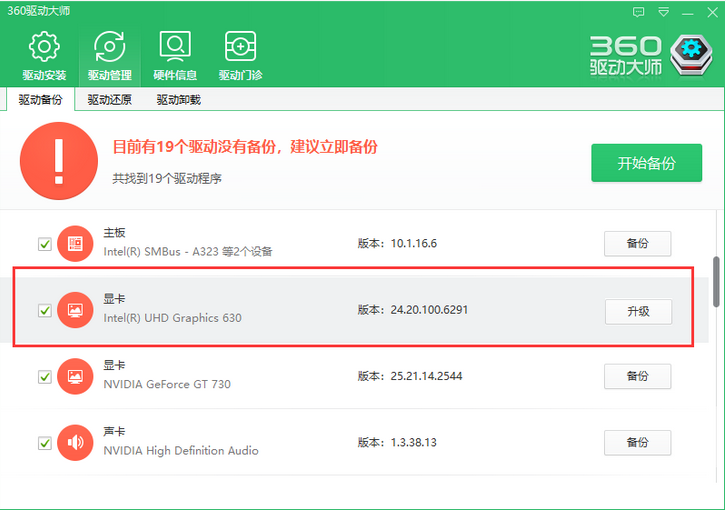The height and width of the screenshot is (513, 726).
Task: Click the Intel UHD Graphics 630 icon
Action: click(74, 310)
